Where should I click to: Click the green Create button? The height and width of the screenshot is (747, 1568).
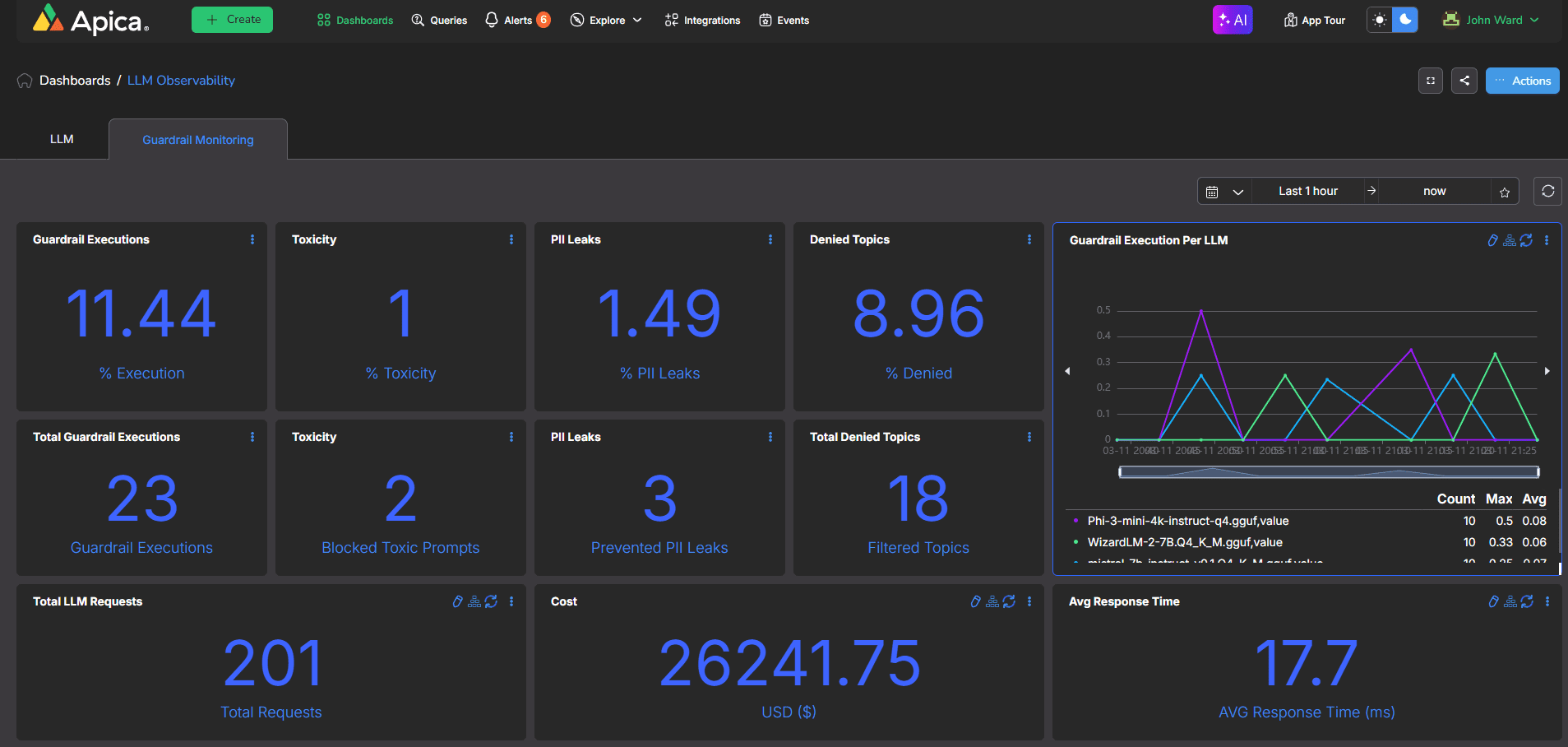pyautogui.click(x=232, y=20)
